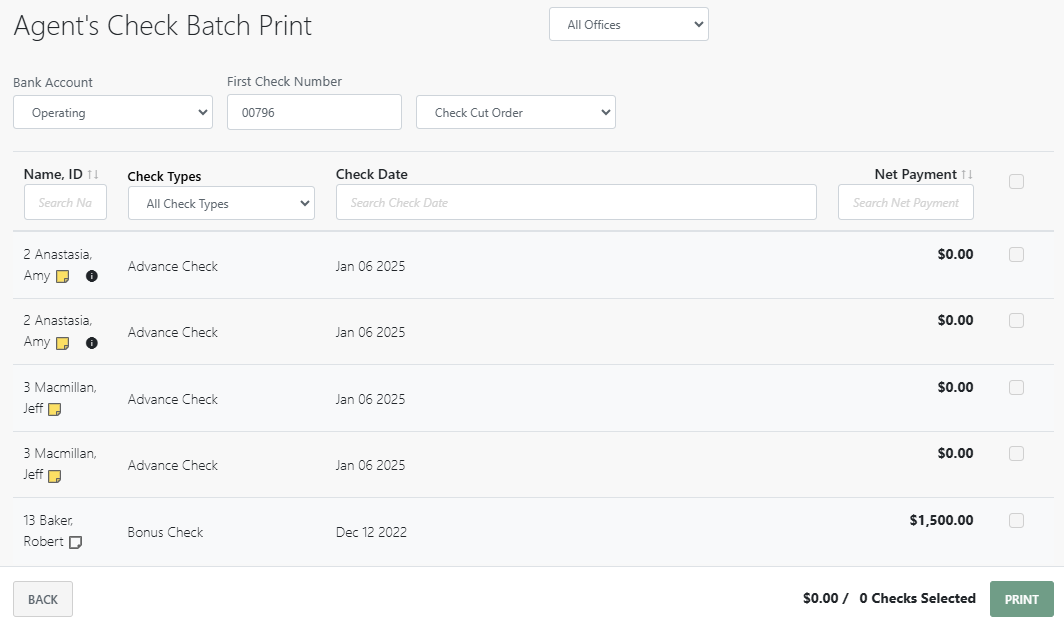Open the yellow note on first Macmillan row
Image resolution: width=1064 pixels, height=625 pixels.
coord(55,410)
